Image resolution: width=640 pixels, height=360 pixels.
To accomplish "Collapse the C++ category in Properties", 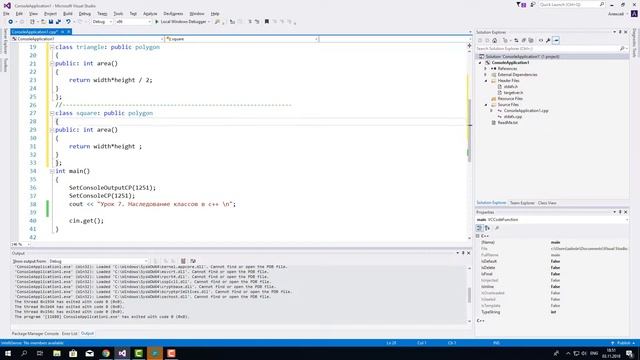I will pos(478,236).
